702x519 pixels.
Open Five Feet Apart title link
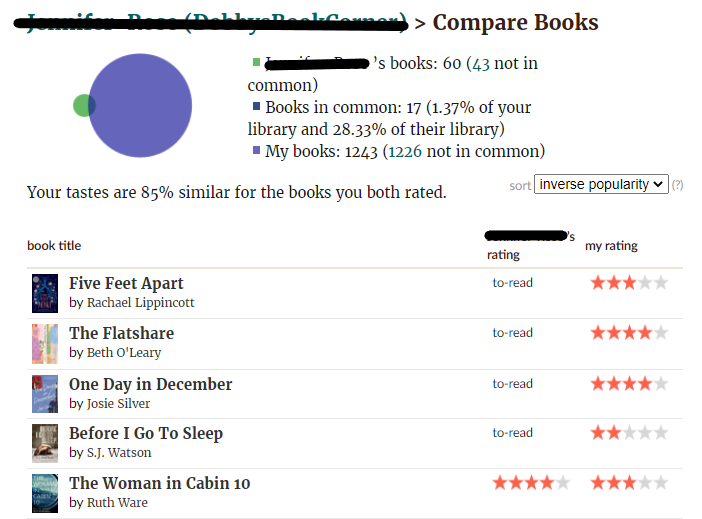click(126, 283)
